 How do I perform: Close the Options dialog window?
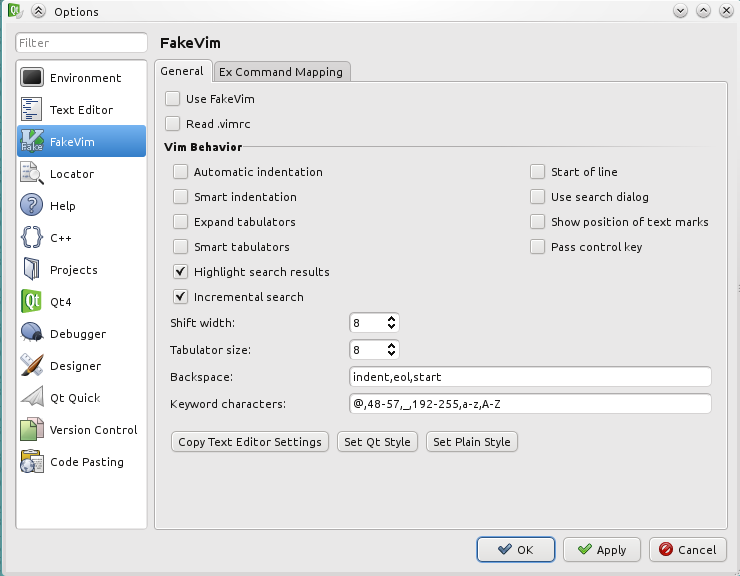click(x=726, y=11)
